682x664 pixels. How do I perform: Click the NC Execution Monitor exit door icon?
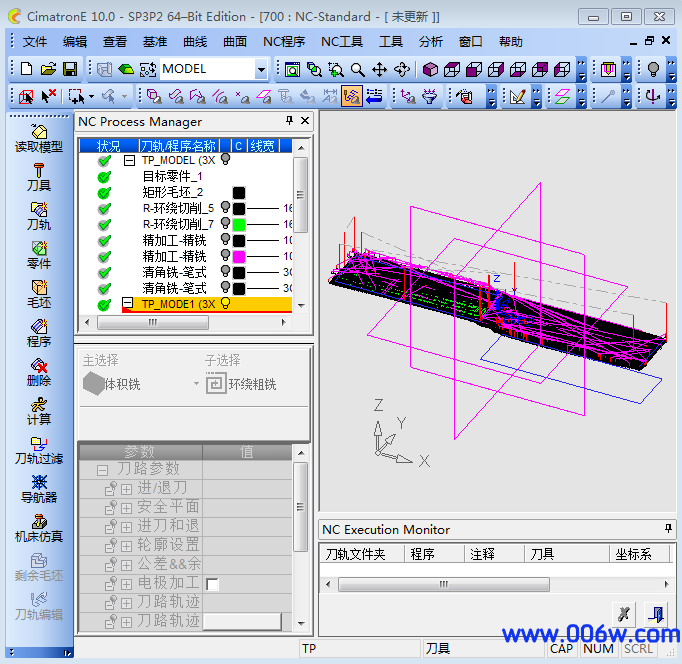(656, 614)
